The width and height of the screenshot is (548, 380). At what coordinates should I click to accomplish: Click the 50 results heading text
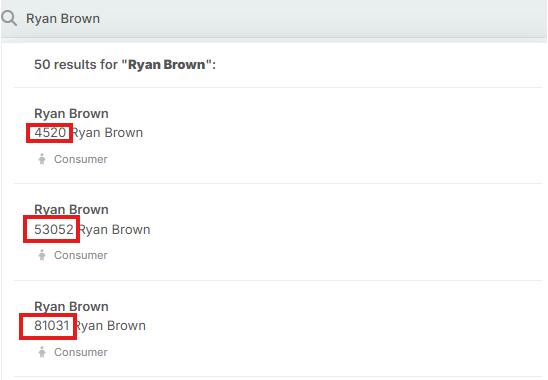[x=125, y=65]
